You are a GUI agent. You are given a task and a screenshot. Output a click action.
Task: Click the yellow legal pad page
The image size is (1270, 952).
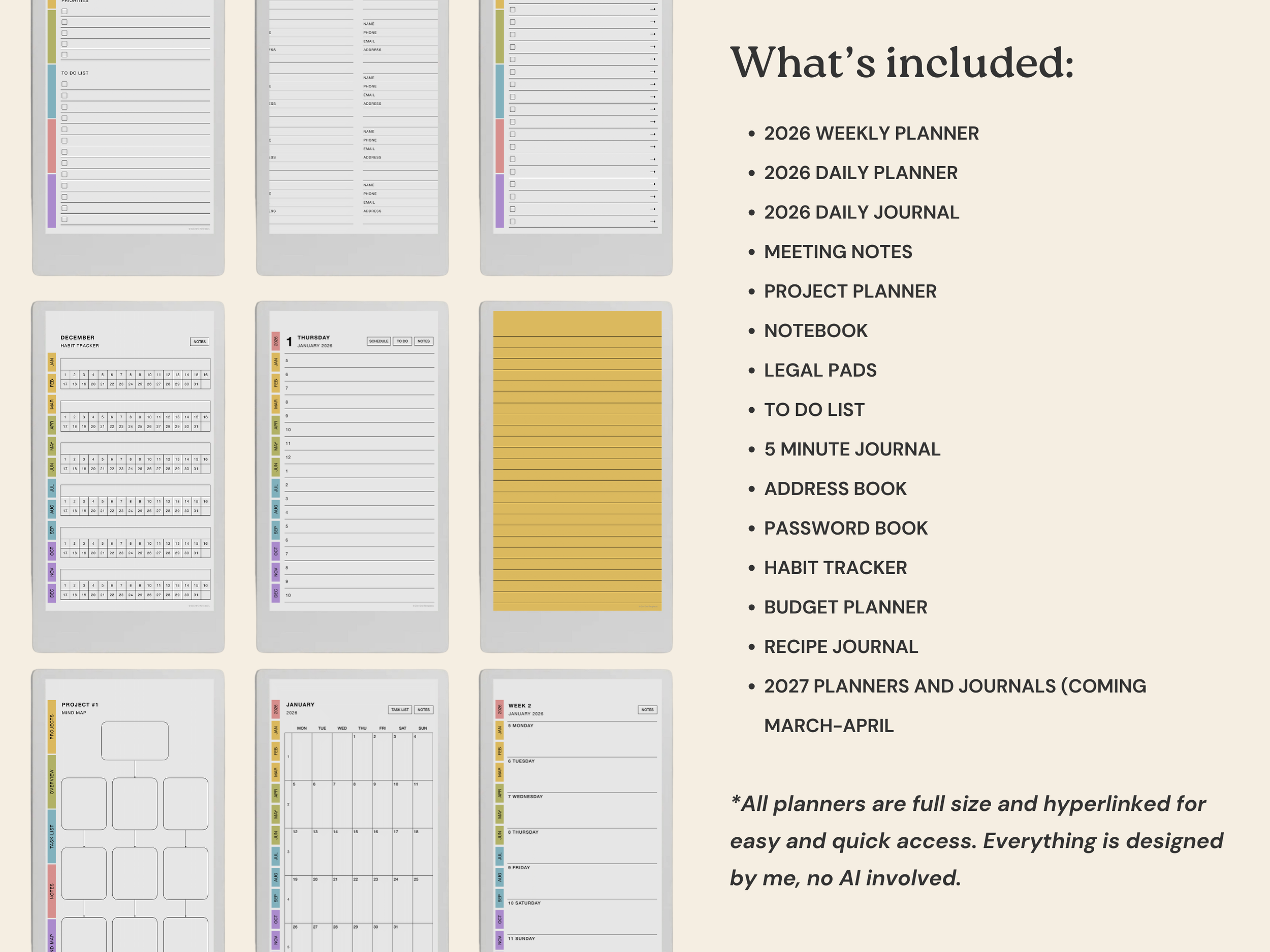tap(577, 460)
